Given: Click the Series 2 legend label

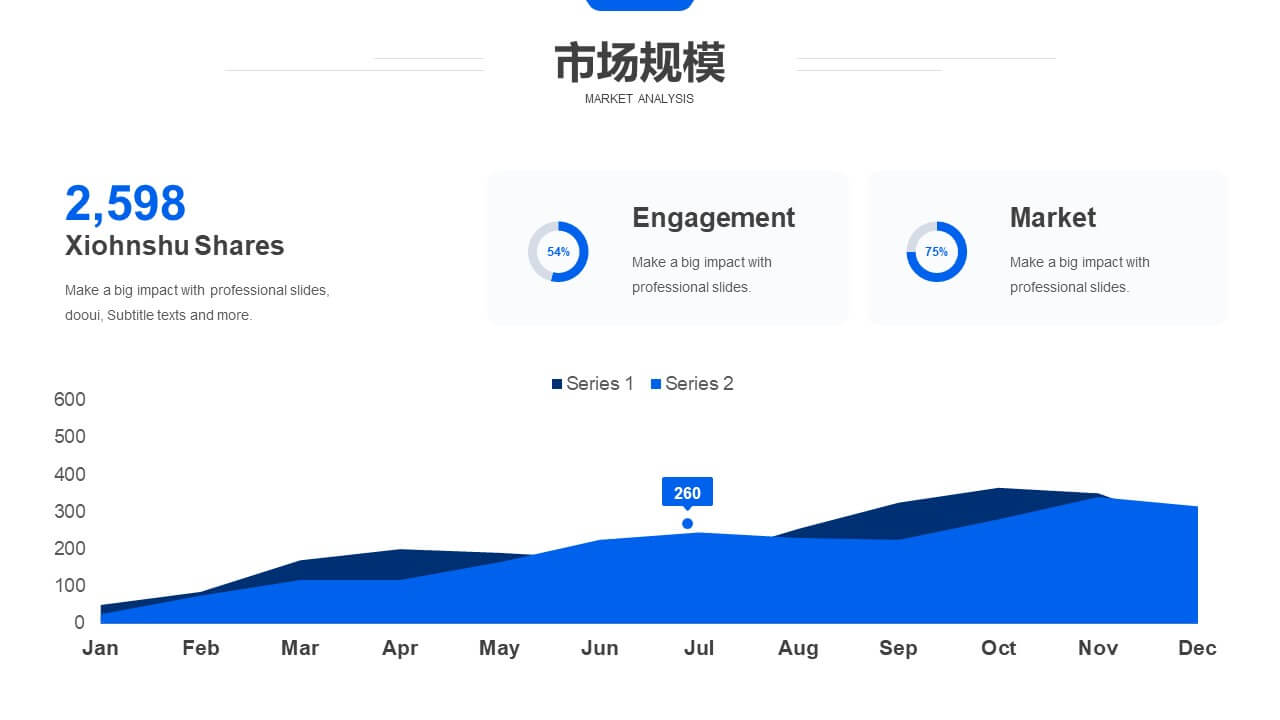Looking at the screenshot, I should coord(699,384).
